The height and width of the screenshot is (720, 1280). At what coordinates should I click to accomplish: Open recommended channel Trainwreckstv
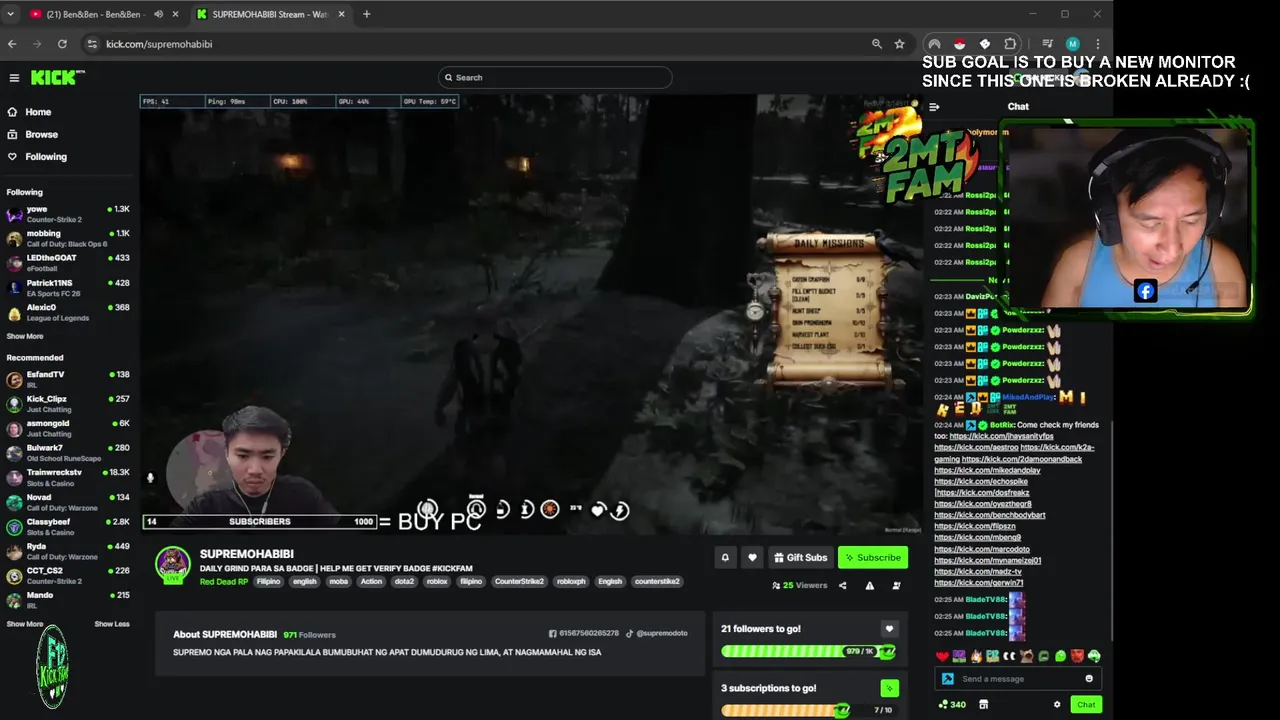point(68,477)
